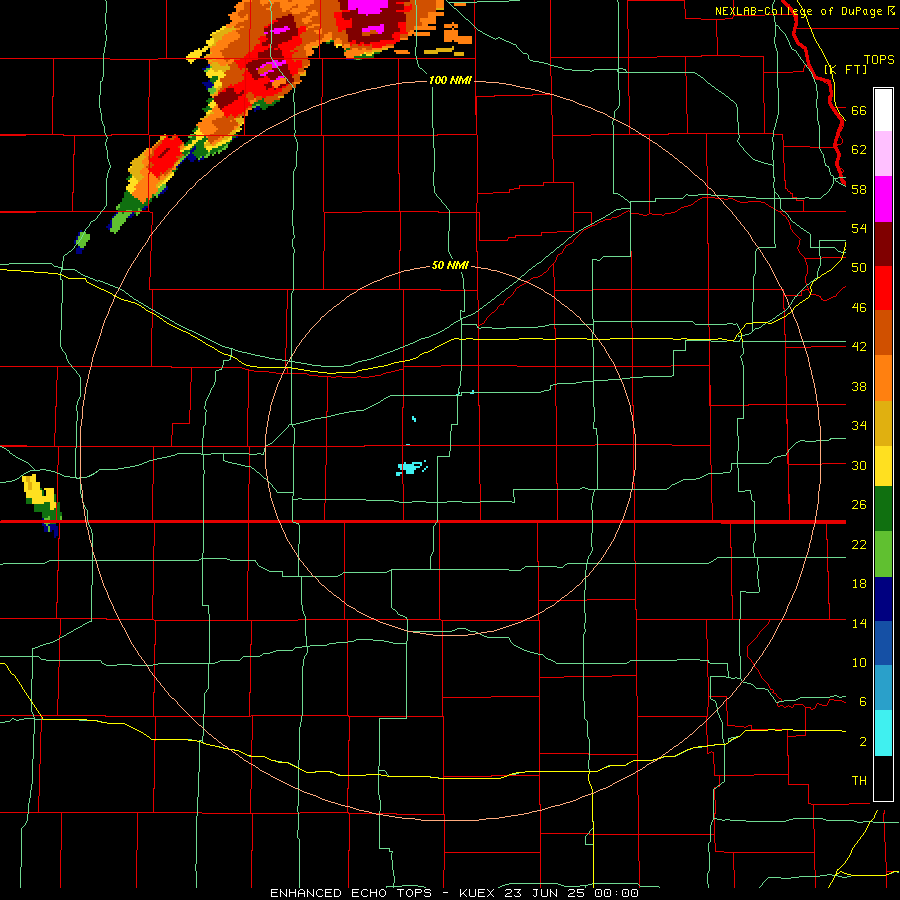Click the 18 legend value
Image resolution: width=900 pixels, height=900 pixels.
click(x=859, y=584)
